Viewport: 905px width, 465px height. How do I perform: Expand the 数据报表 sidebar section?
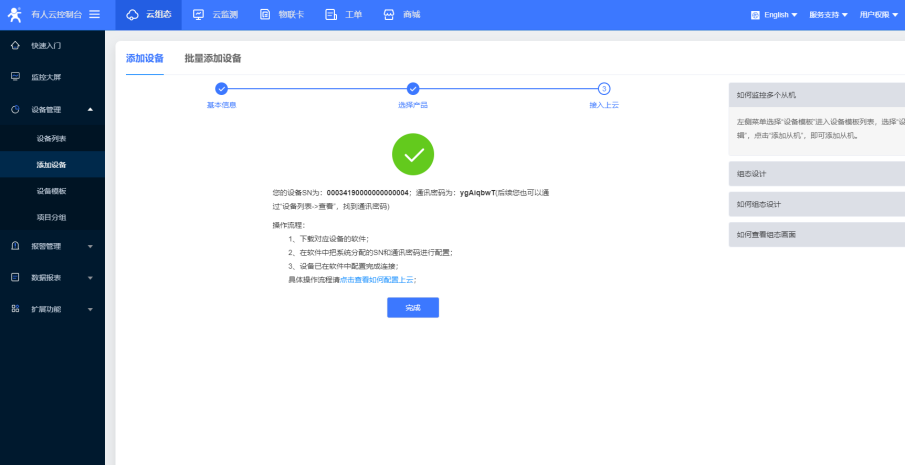(90, 277)
